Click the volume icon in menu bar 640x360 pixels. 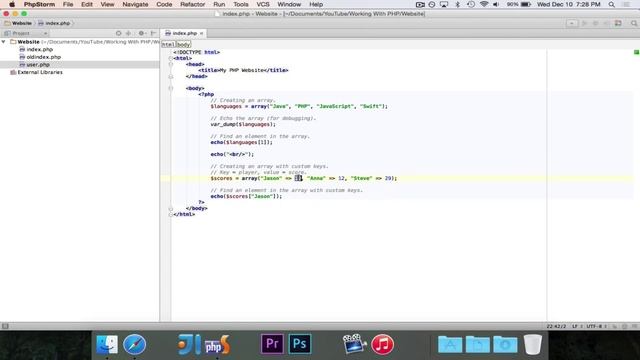tap(496, 4)
